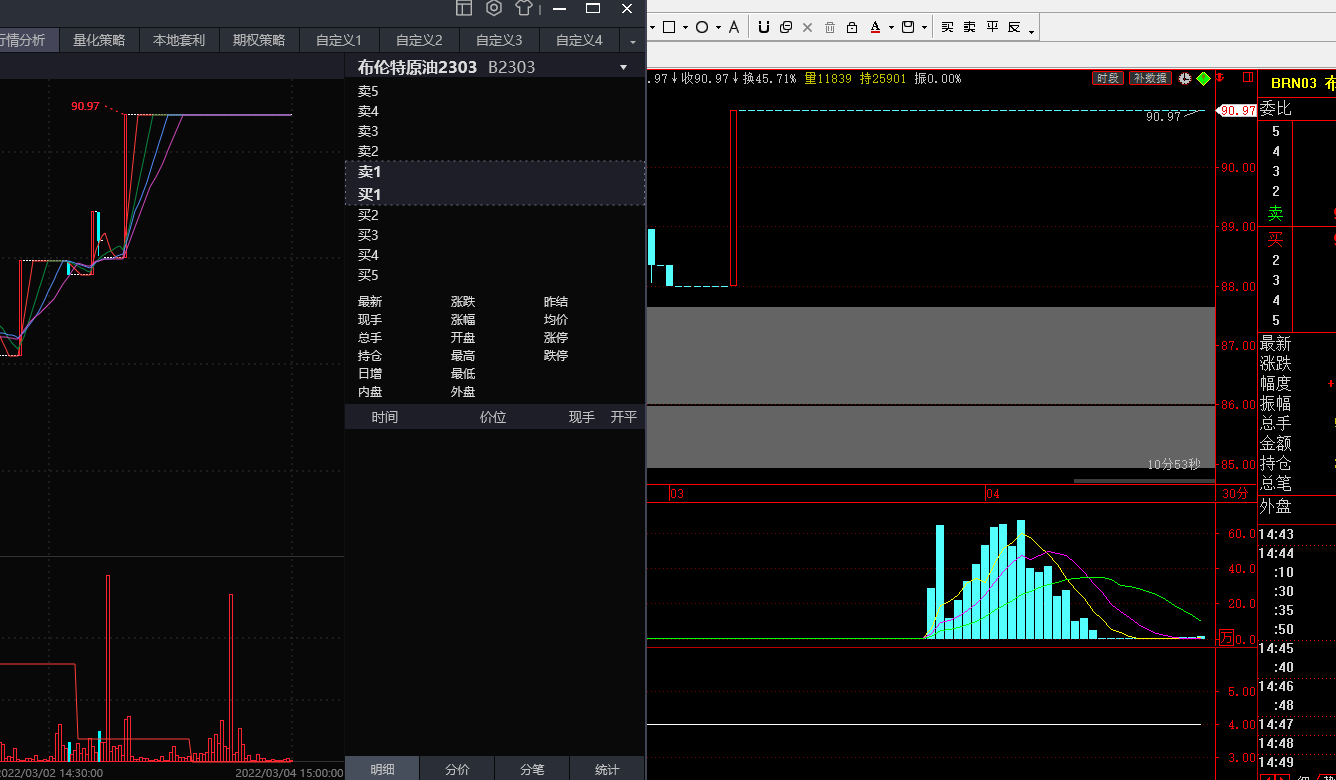Toggle the magnet snap tool
Viewport: 1336px width, 780px height.
click(764, 27)
